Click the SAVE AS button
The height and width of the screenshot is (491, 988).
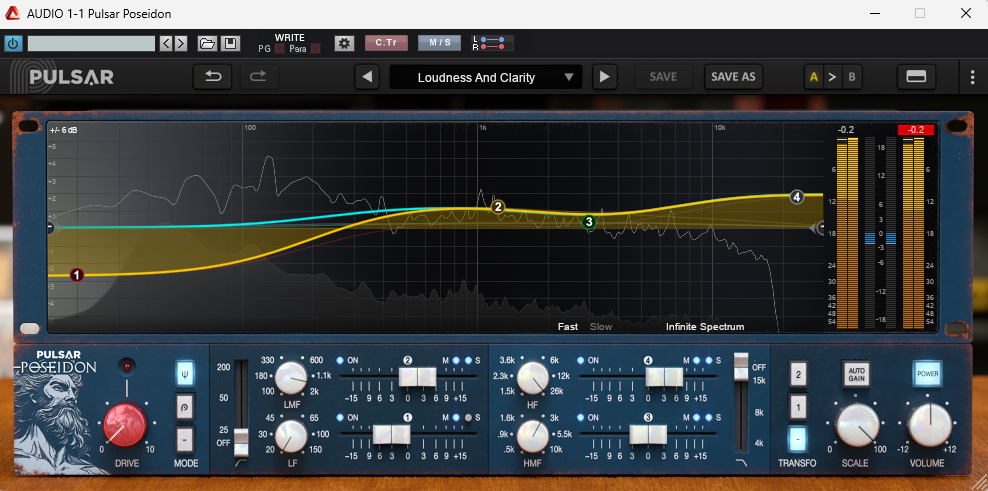coord(733,77)
